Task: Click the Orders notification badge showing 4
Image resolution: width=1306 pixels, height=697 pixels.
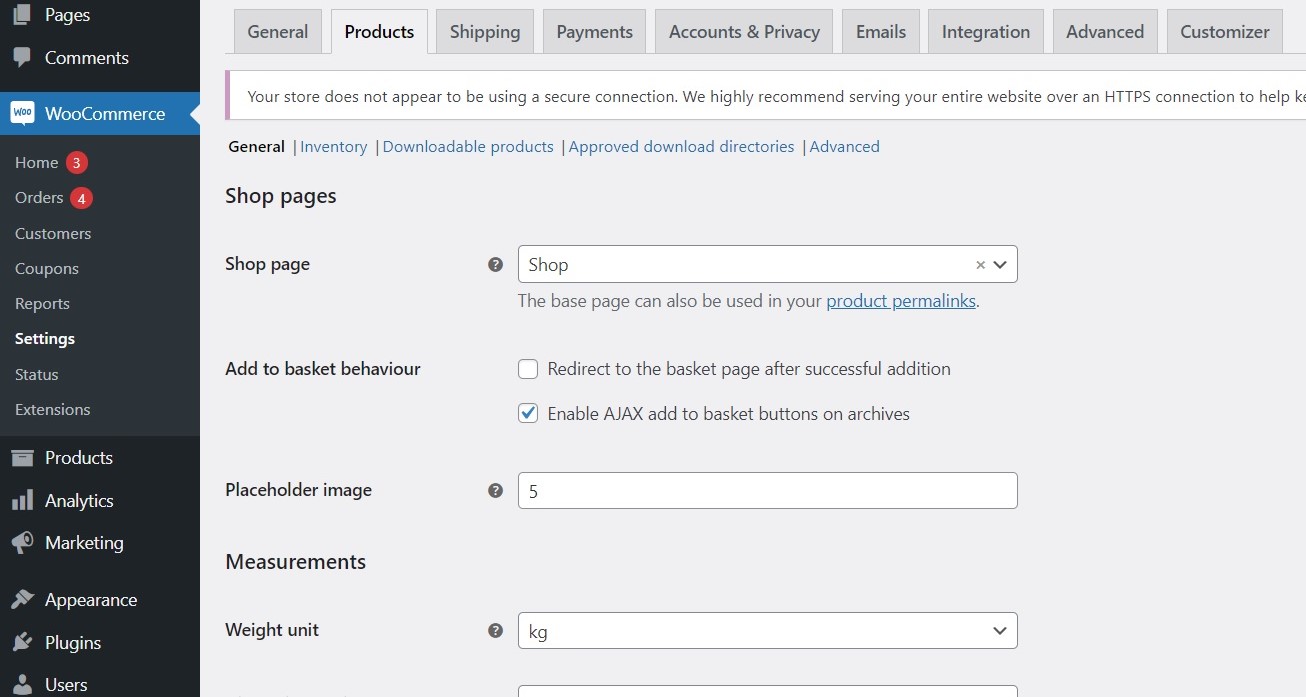Action: 82,198
